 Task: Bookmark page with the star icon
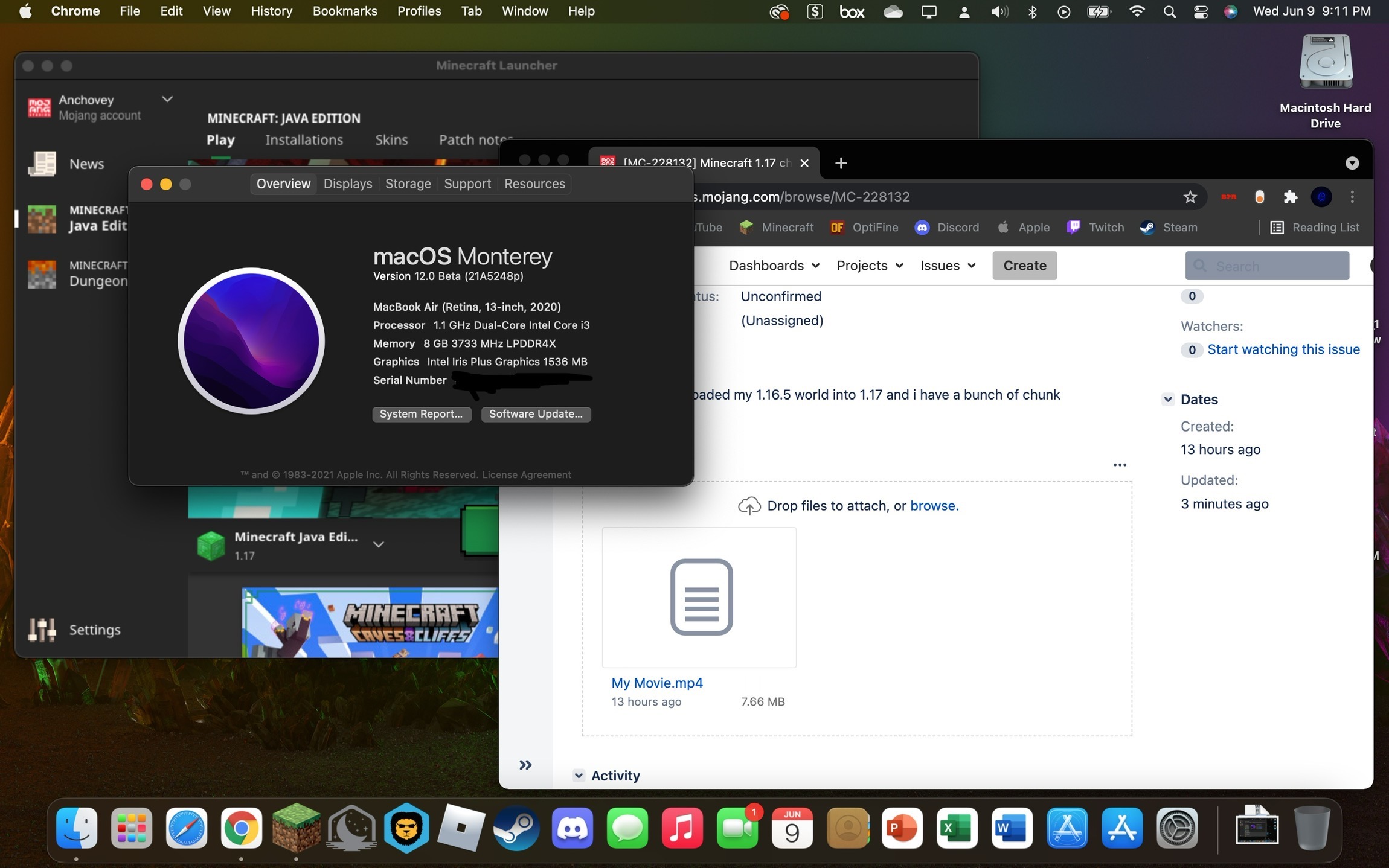coord(1190,197)
